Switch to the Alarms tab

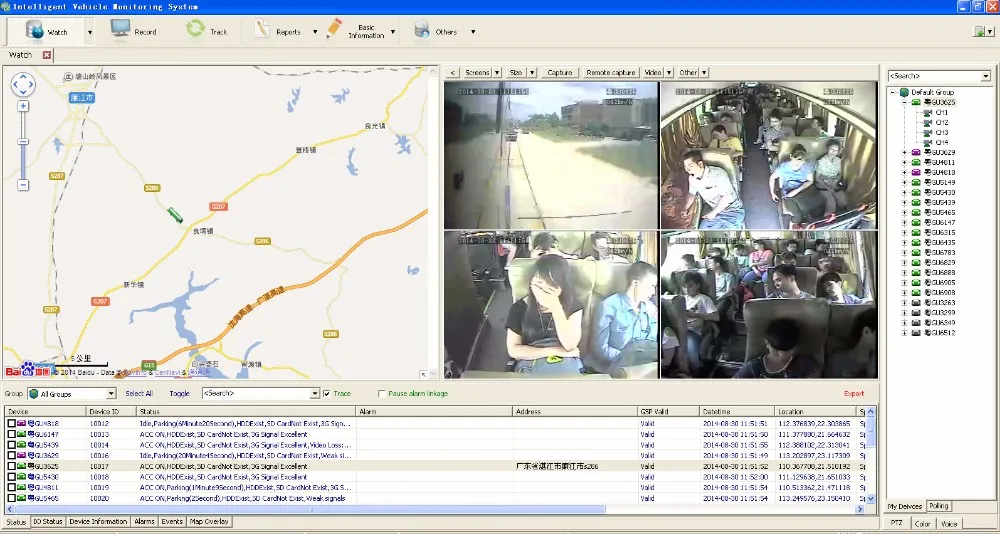pos(144,522)
